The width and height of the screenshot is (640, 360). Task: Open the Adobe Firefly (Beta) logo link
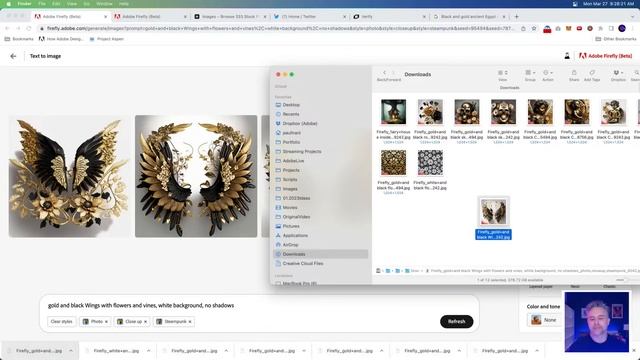coord(605,56)
